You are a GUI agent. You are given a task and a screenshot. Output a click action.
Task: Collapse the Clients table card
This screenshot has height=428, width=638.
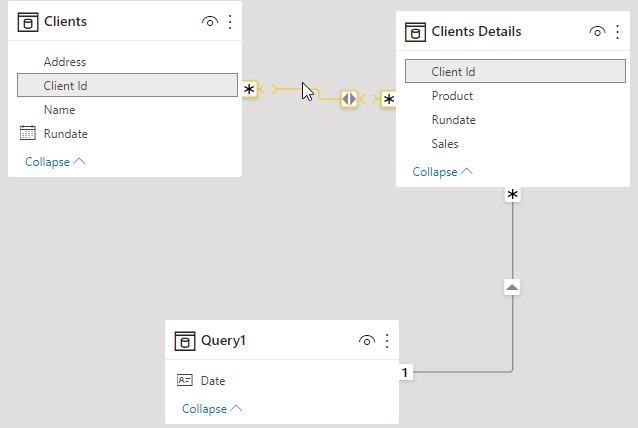tap(55, 162)
